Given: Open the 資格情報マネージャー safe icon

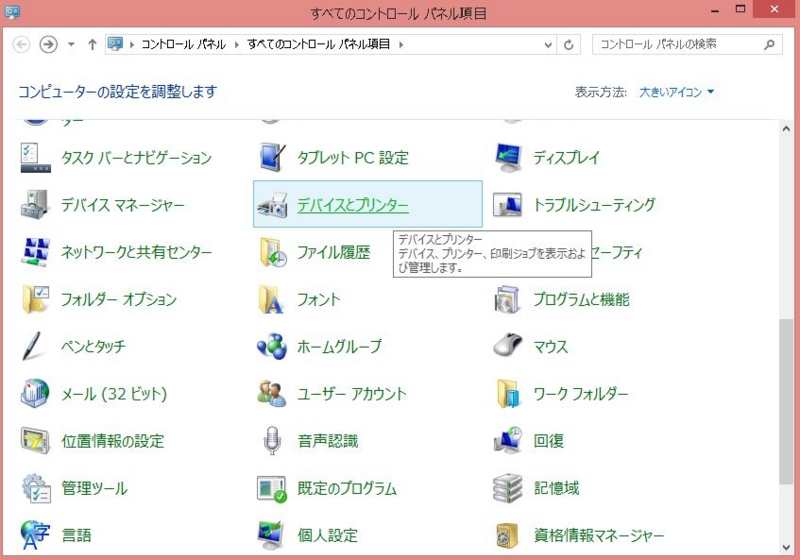Looking at the screenshot, I should [507, 536].
